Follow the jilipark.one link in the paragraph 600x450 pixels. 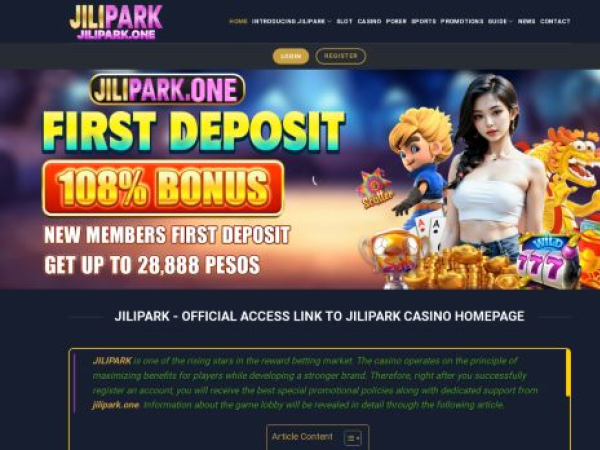click(x=116, y=405)
